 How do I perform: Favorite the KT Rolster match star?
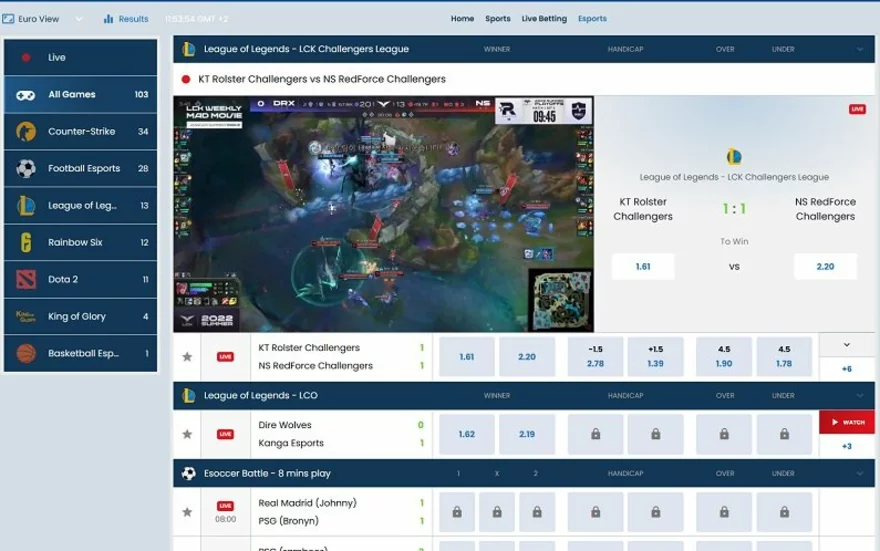pos(187,357)
